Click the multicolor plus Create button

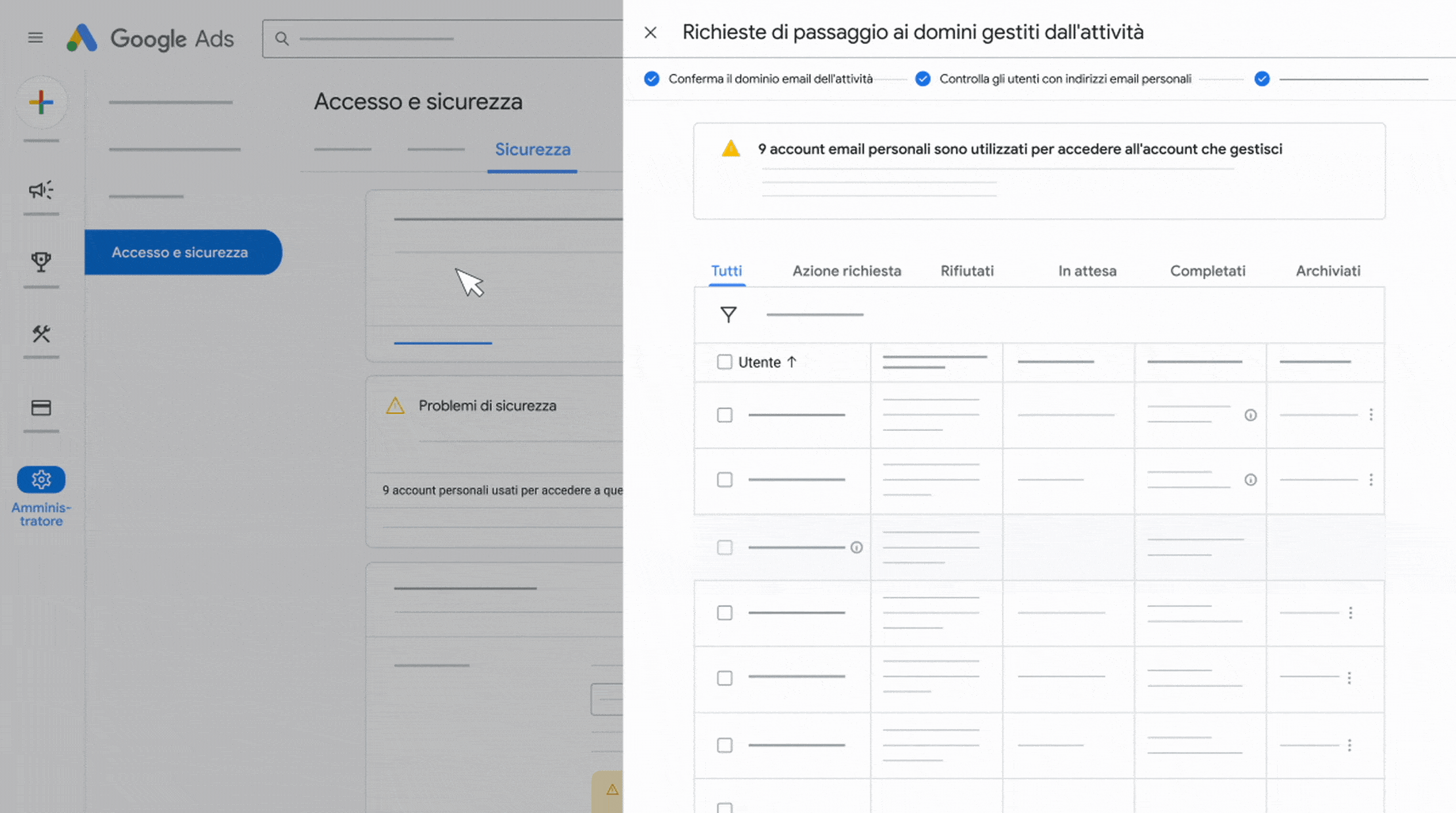coord(41,102)
